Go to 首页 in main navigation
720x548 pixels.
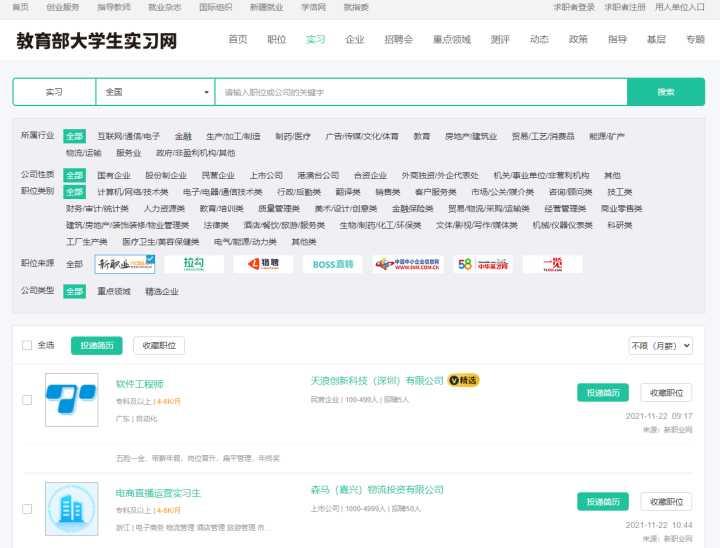(x=238, y=40)
